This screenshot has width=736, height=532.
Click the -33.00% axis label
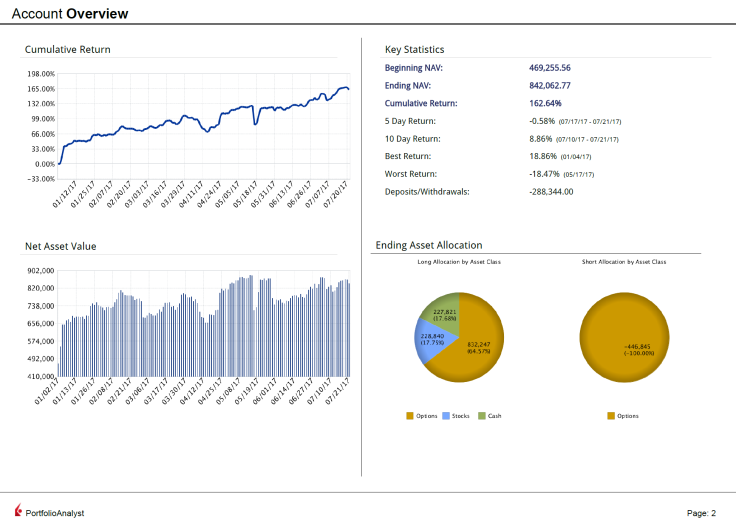(x=41, y=179)
